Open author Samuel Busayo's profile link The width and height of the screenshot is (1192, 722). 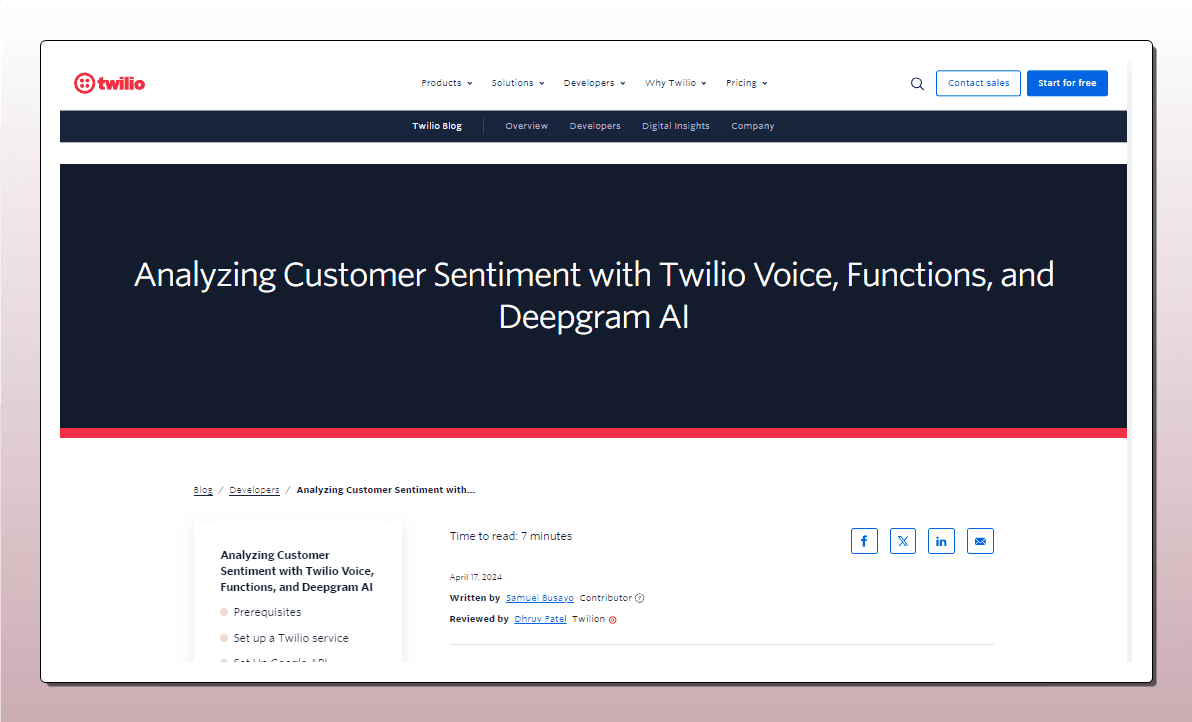540,598
